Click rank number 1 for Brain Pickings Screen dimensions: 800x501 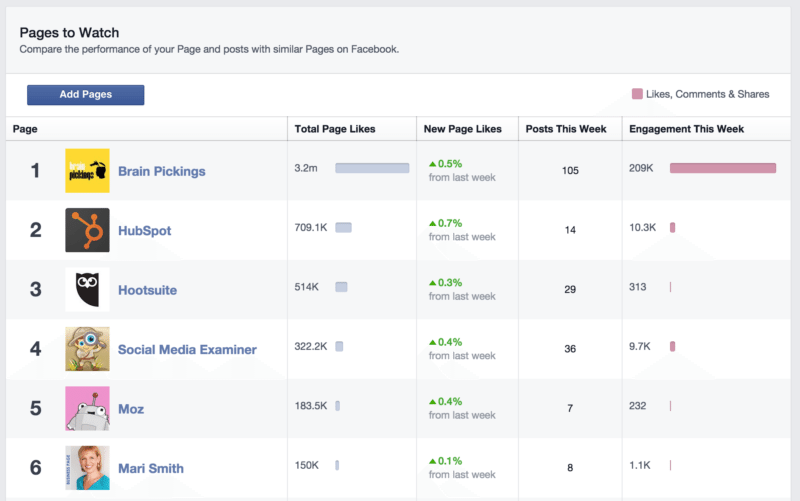click(x=35, y=171)
